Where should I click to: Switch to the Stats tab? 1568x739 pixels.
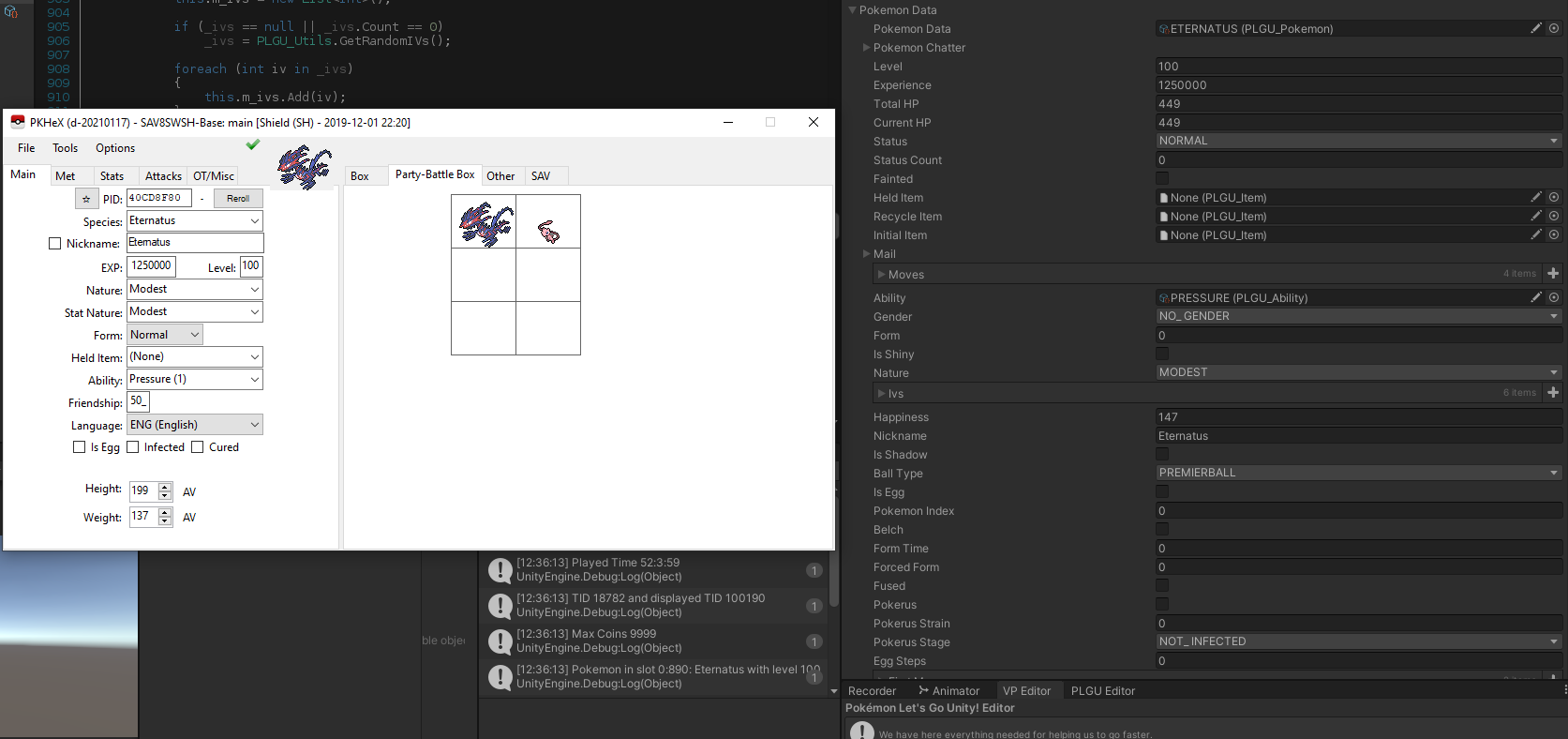(x=112, y=176)
